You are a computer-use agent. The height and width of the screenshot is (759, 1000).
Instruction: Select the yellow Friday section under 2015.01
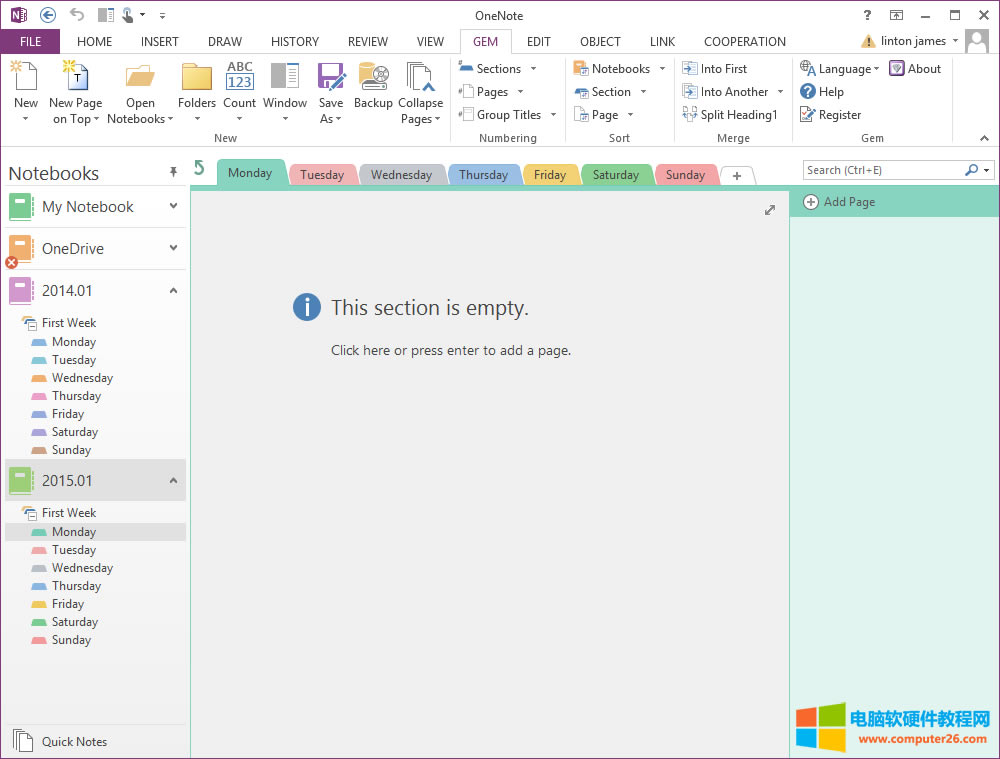[67, 604]
